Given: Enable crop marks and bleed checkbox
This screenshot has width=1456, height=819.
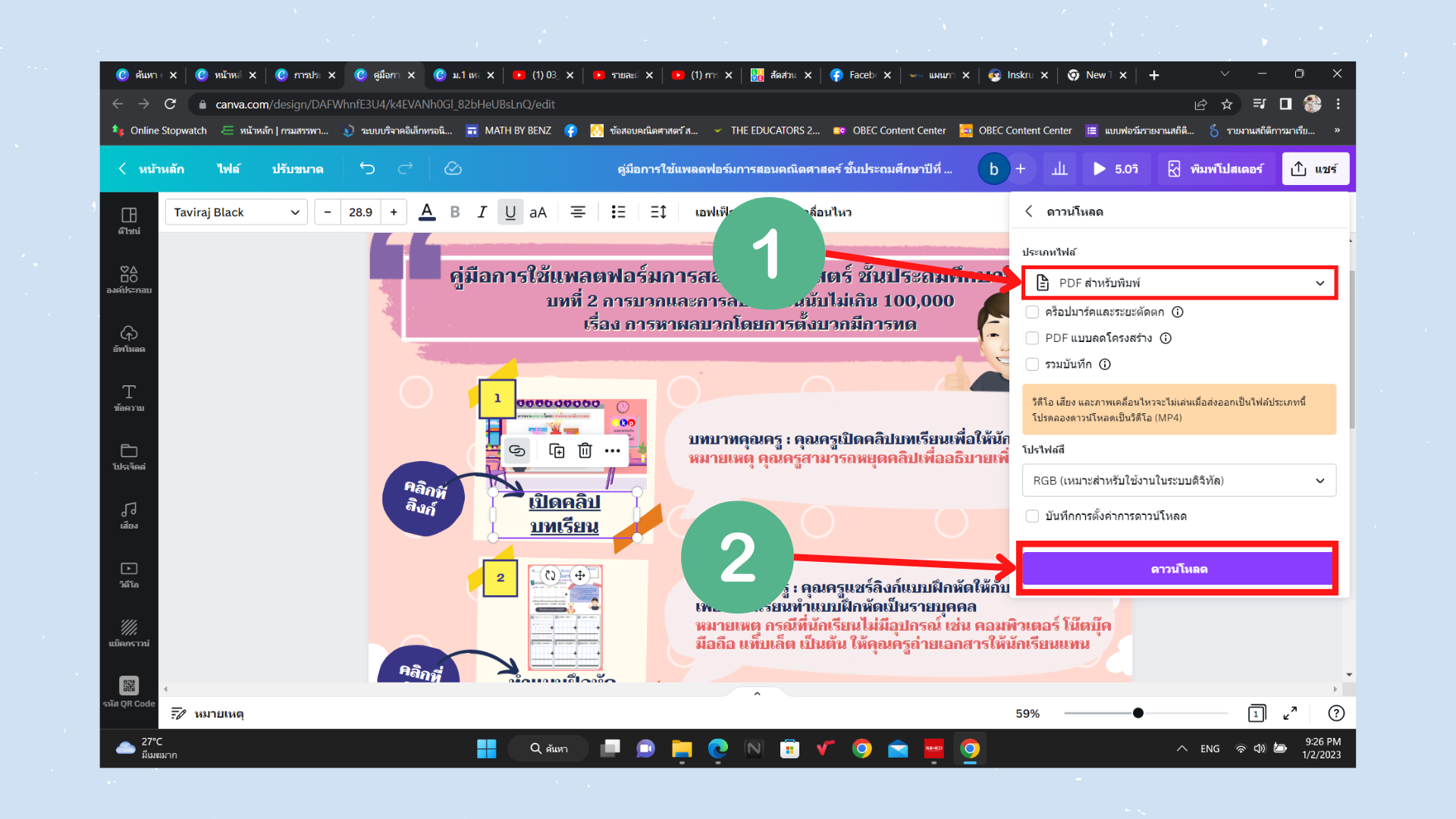Looking at the screenshot, I should tap(1032, 312).
